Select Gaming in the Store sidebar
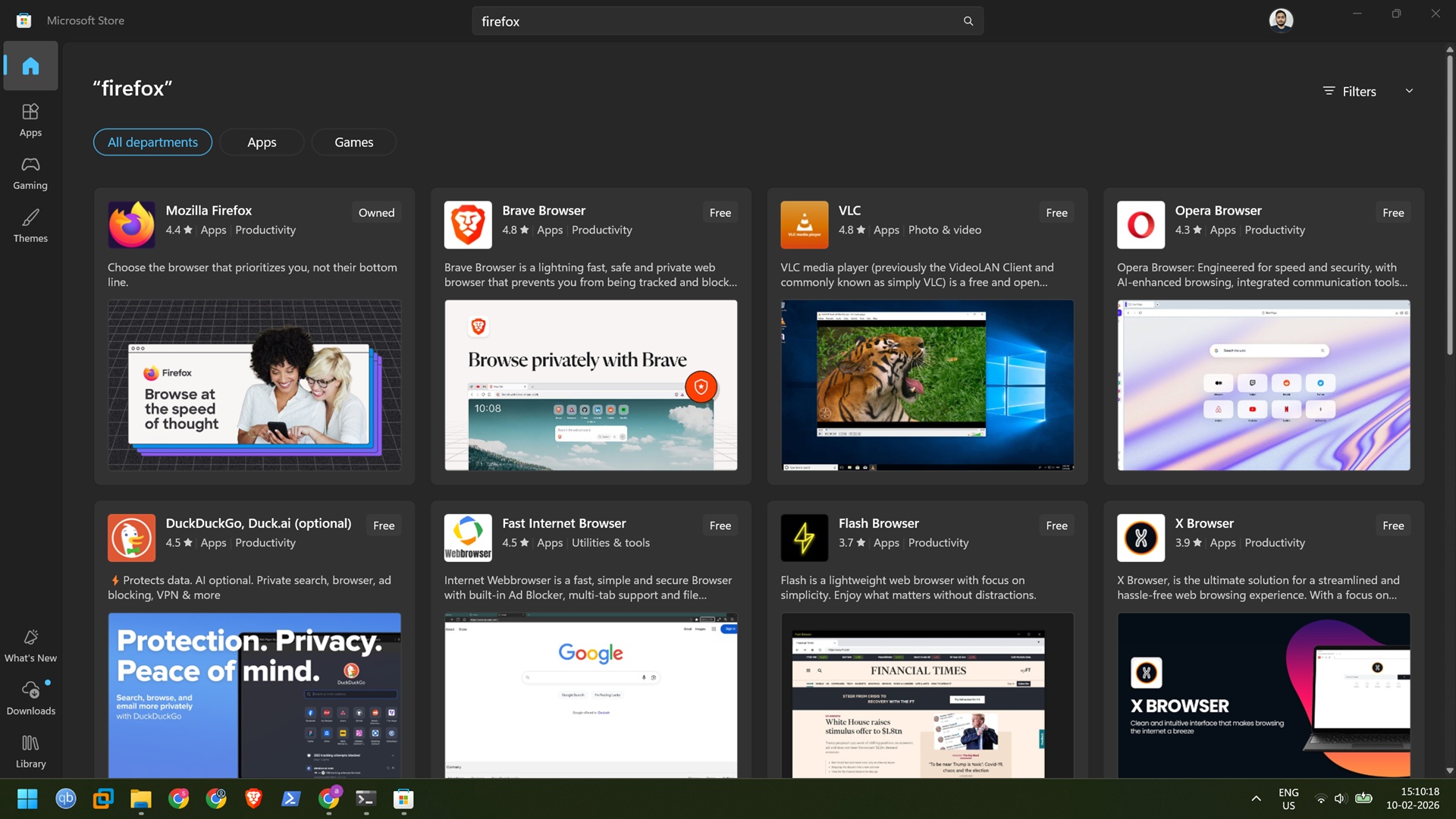Image resolution: width=1456 pixels, height=819 pixels. (x=30, y=173)
